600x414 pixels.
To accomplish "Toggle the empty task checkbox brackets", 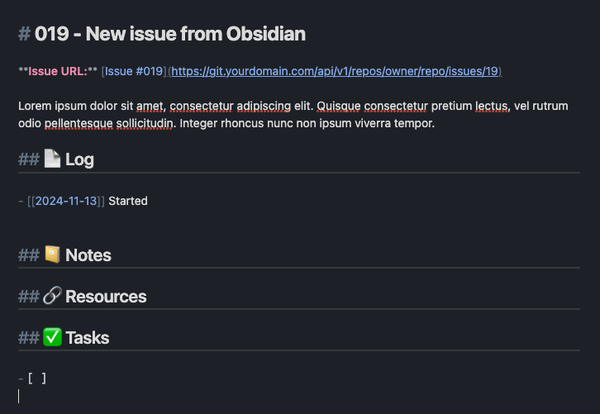I will pyautogui.click(x=36, y=378).
